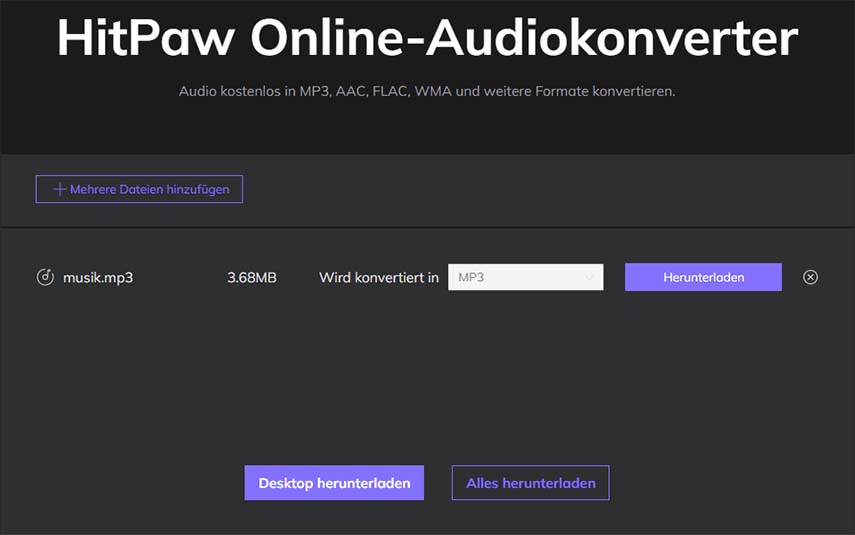855x535 pixels.
Task: Click the Herunterladen button for musik.mp3
Action: pyautogui.click(x=703, y=277)
